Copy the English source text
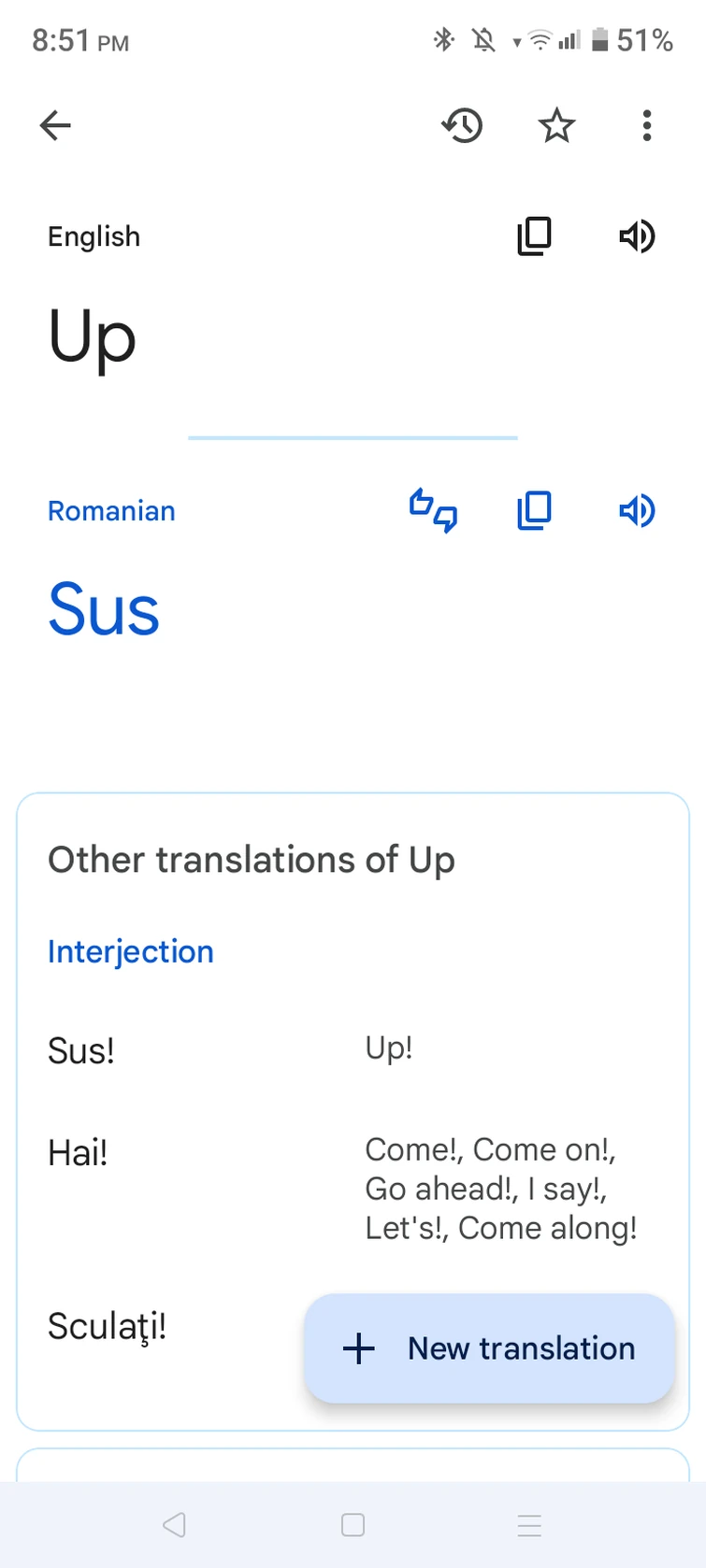Image resolution: width=706 pixels, height=1568 pixels. tap(534, 236)
